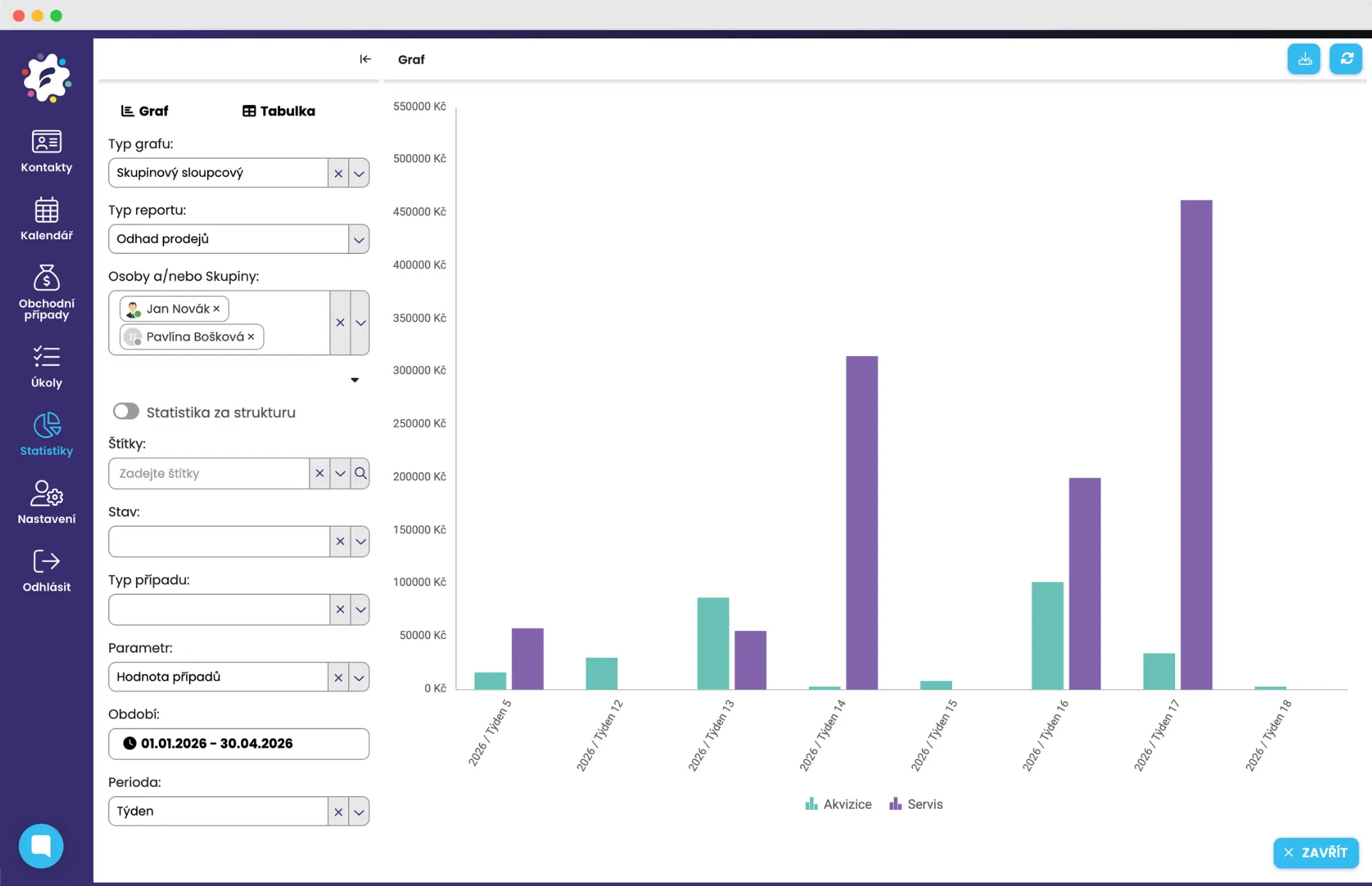This screenshot has height=886, width=1372.
Task: Open Nastavení settings
Action: tap(46, 502)
